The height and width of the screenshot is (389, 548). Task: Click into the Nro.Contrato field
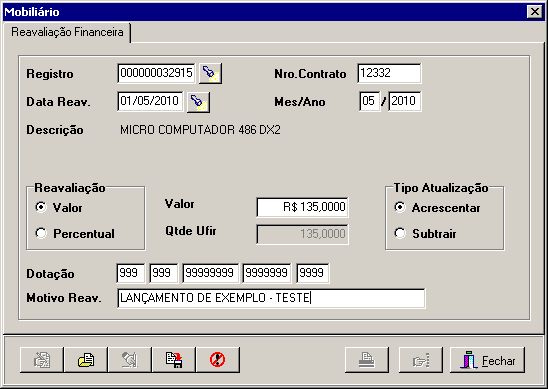[389, 73]
